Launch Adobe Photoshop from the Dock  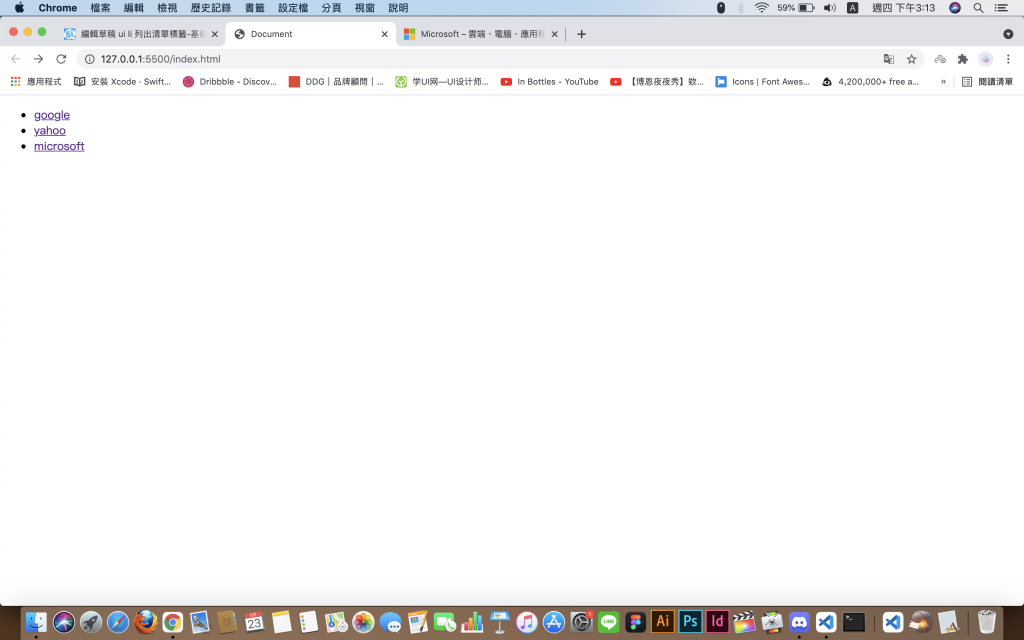pyautogui.click(x=690, y=621)
